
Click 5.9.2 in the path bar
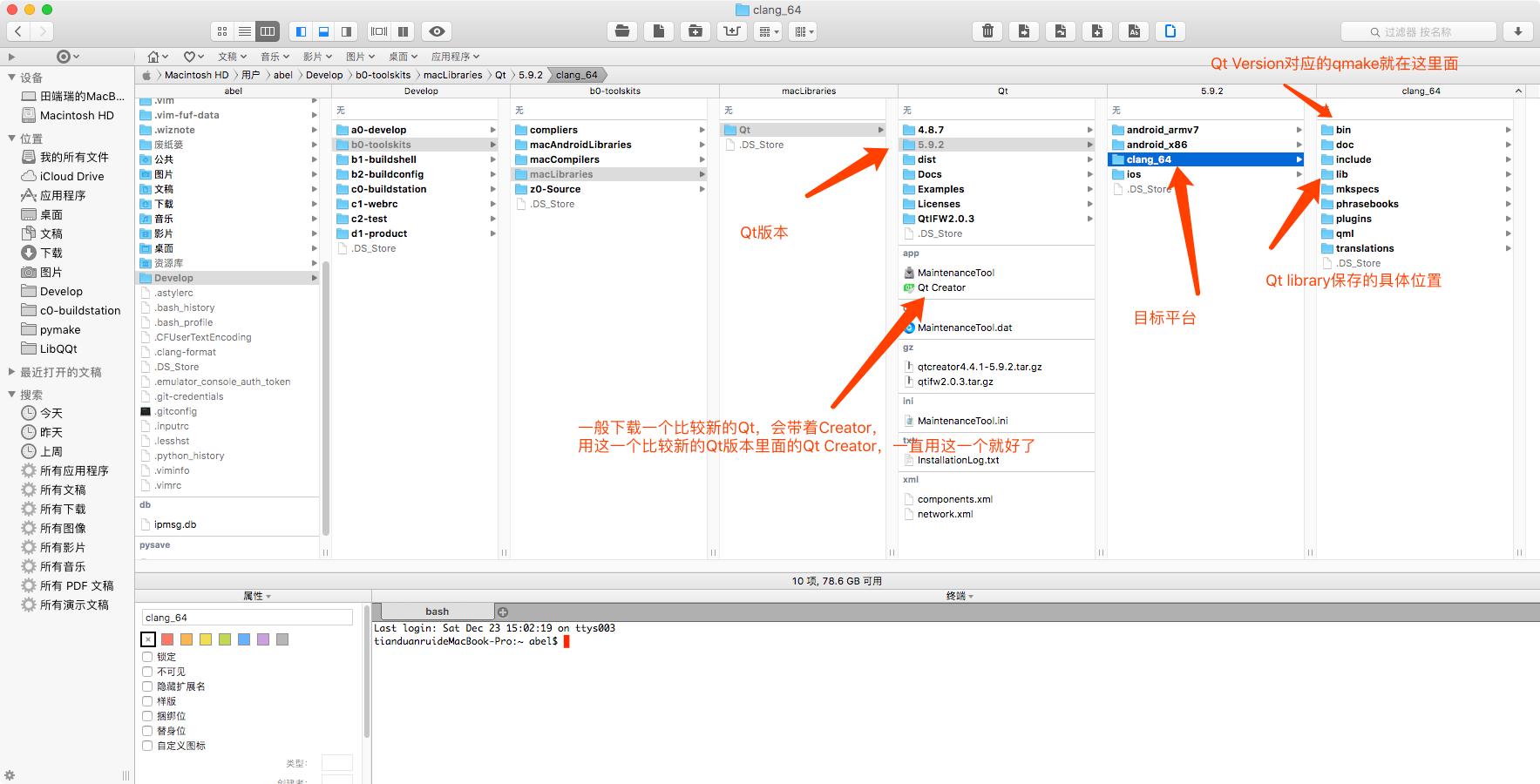(530, 75)
